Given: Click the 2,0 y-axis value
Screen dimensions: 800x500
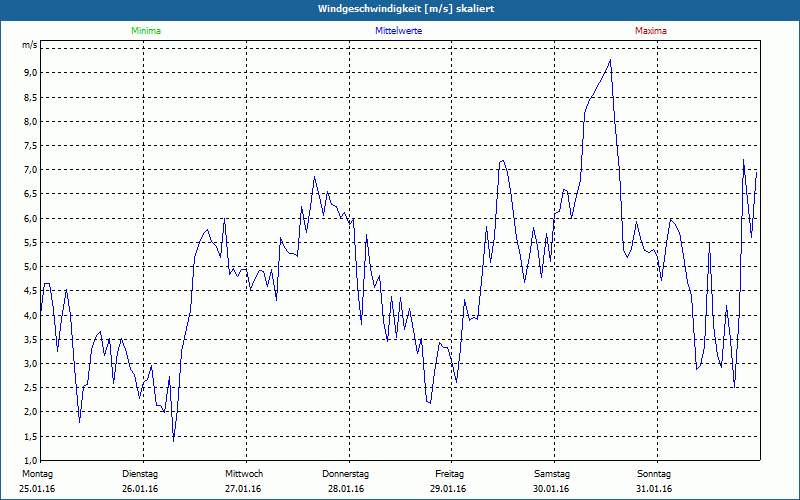Looking at the screenshot, I should [30, 412].
